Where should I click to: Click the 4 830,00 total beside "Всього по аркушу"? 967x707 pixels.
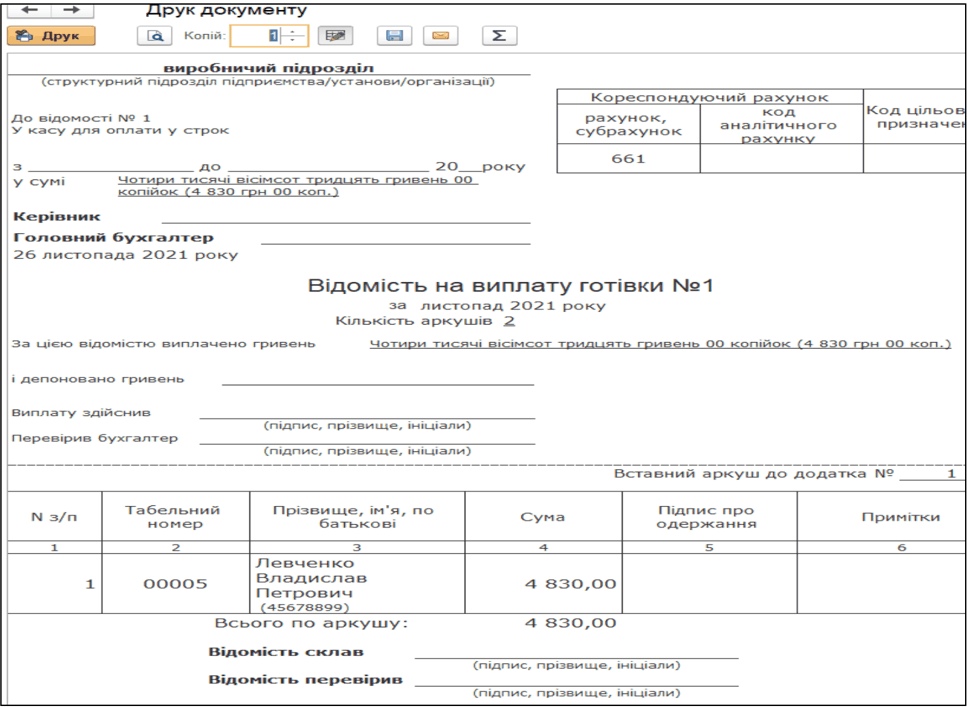coord(570,623)
